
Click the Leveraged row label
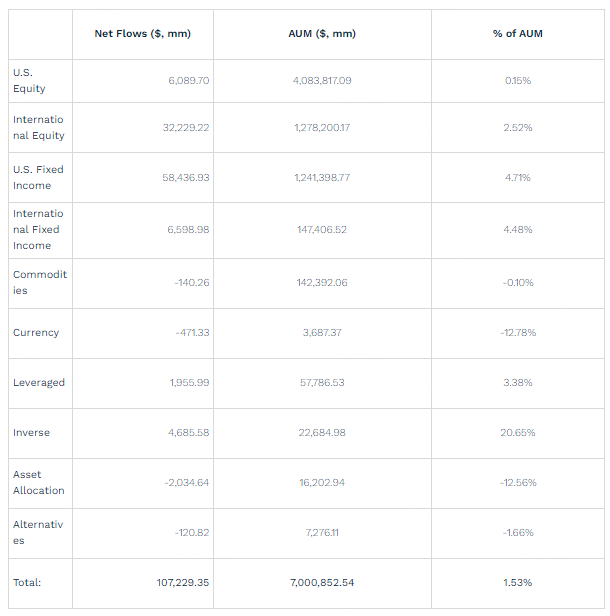pos(39,382)
